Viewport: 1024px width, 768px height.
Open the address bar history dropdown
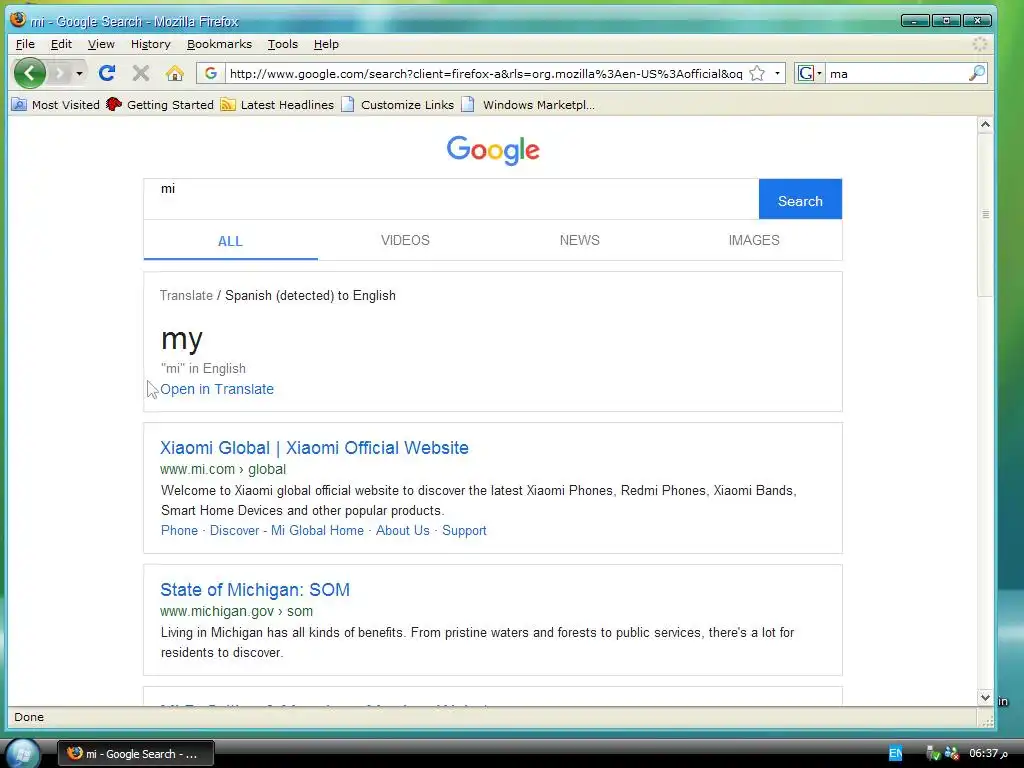[x=776, y=73]
